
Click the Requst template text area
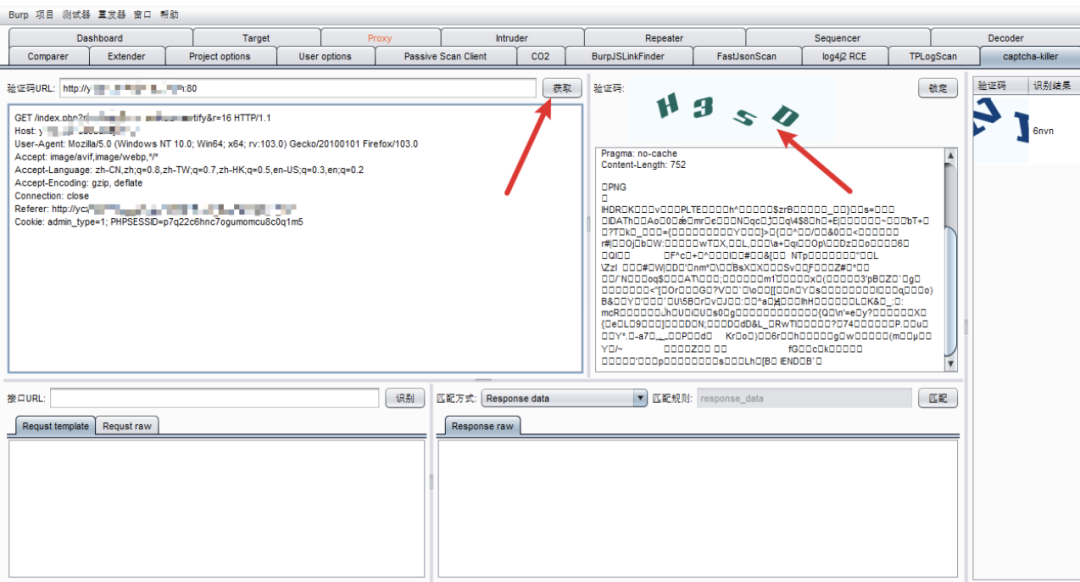217,508
